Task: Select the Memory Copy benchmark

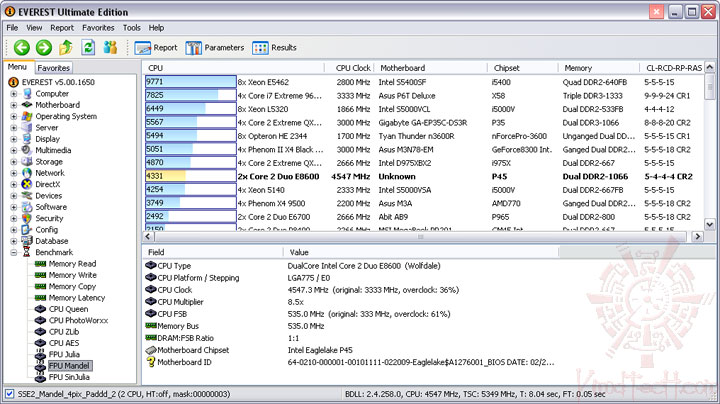Action: (x=72, y=286)
